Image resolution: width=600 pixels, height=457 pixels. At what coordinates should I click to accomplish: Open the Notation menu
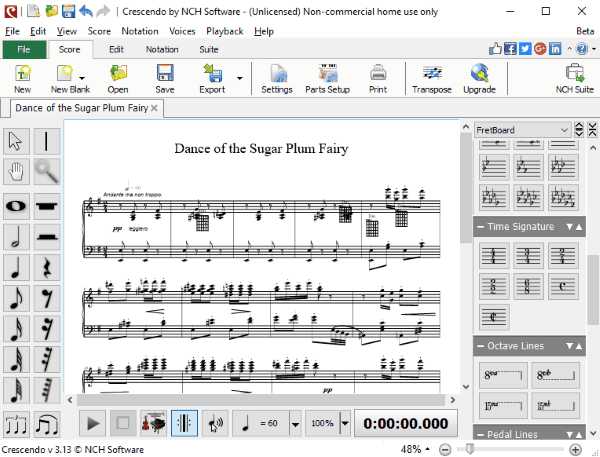140,31
